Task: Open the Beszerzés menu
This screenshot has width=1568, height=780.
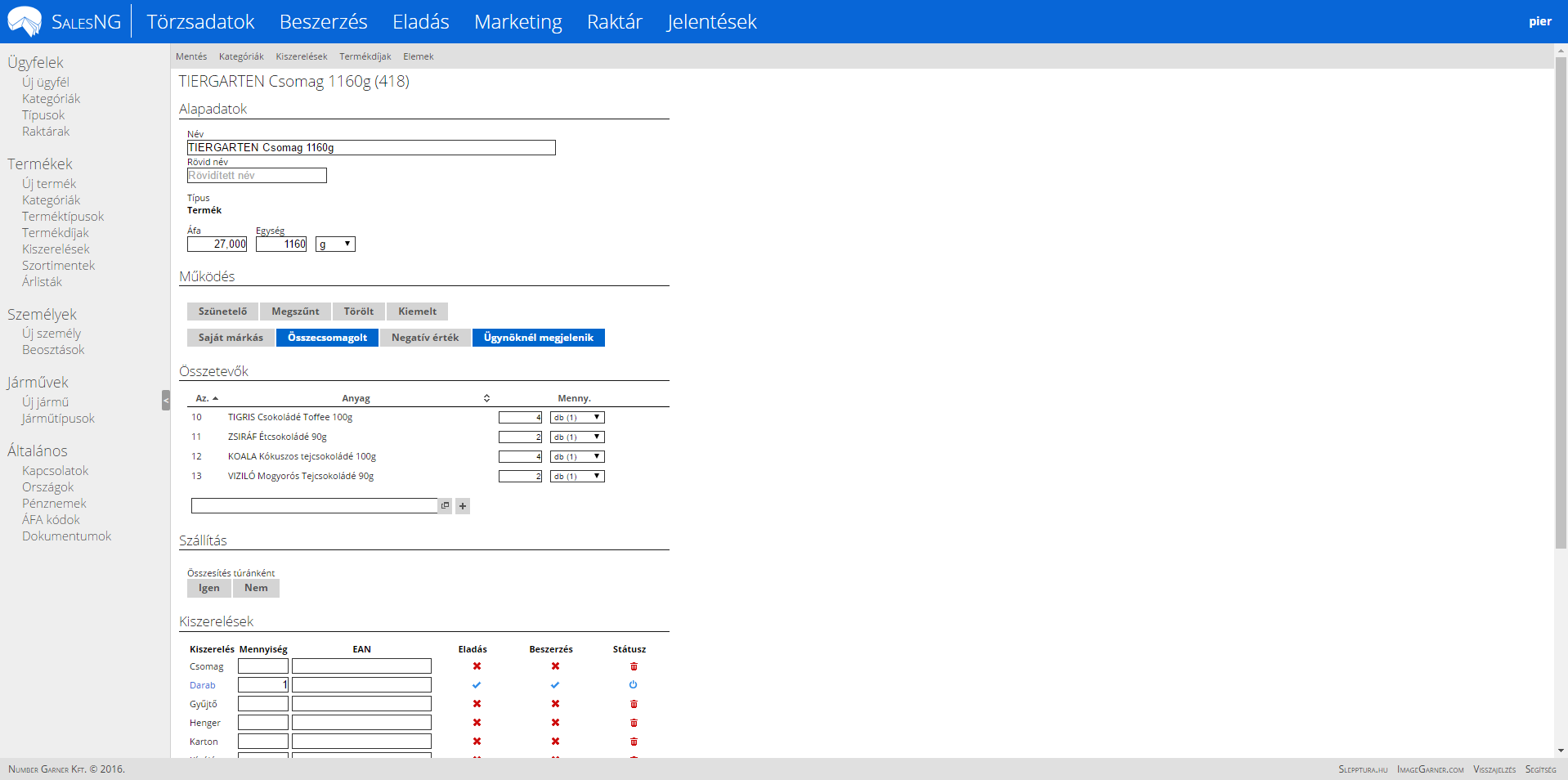Action: pos(323,22)
